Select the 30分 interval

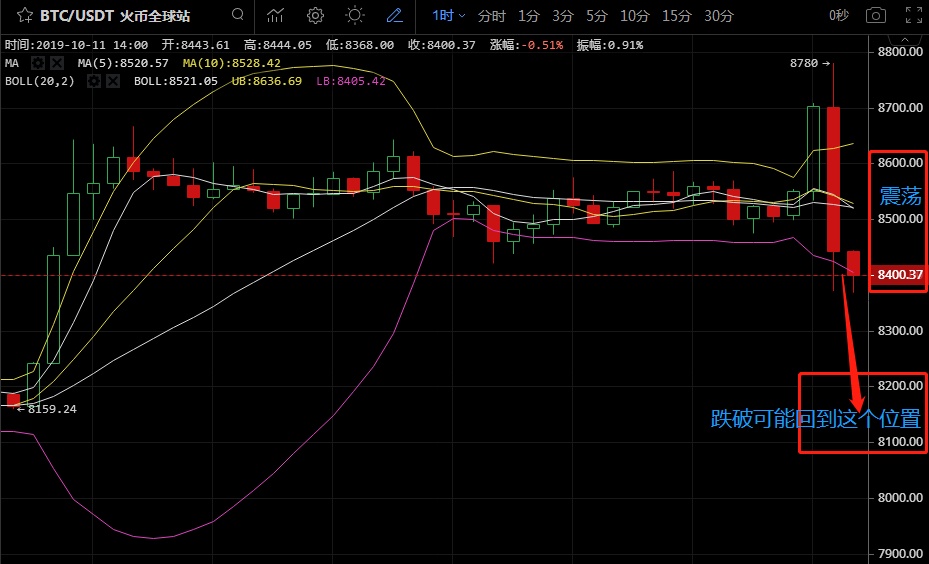click(719, 16)
